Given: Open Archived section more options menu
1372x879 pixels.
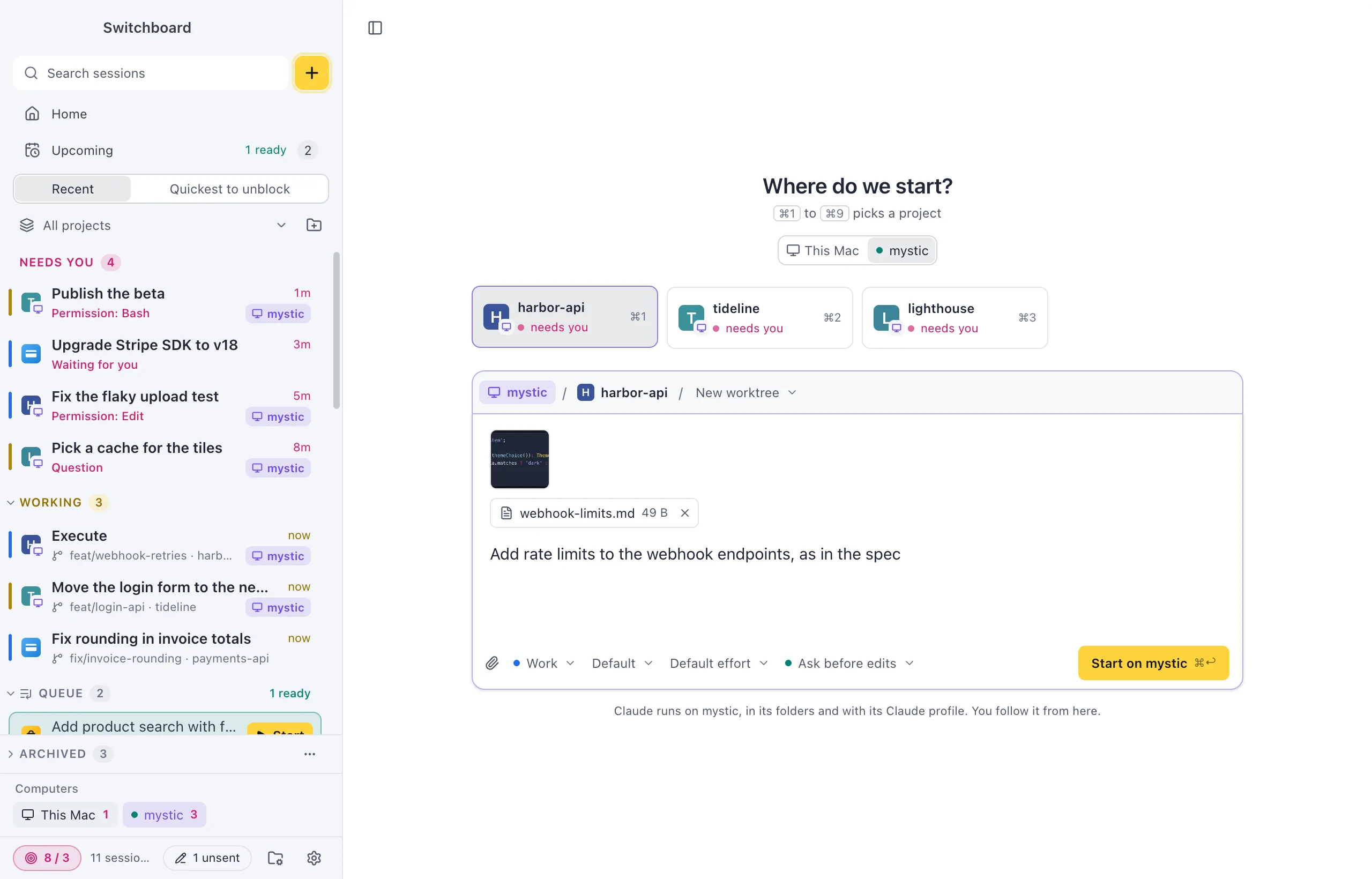Looking at the screenshot, I should click(x=309, y=754).
